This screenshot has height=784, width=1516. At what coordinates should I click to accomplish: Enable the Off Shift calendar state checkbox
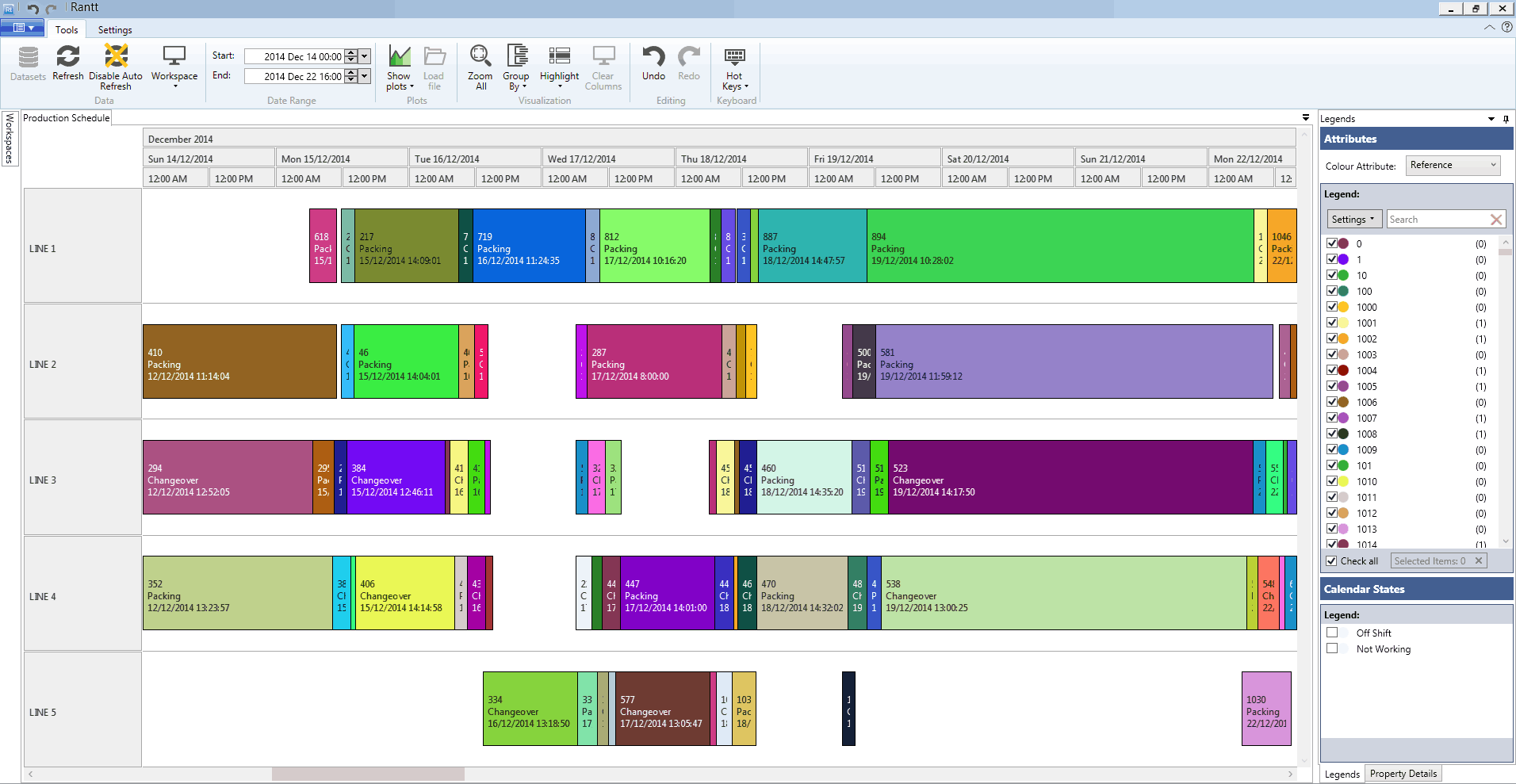(x=1332, y=633)
